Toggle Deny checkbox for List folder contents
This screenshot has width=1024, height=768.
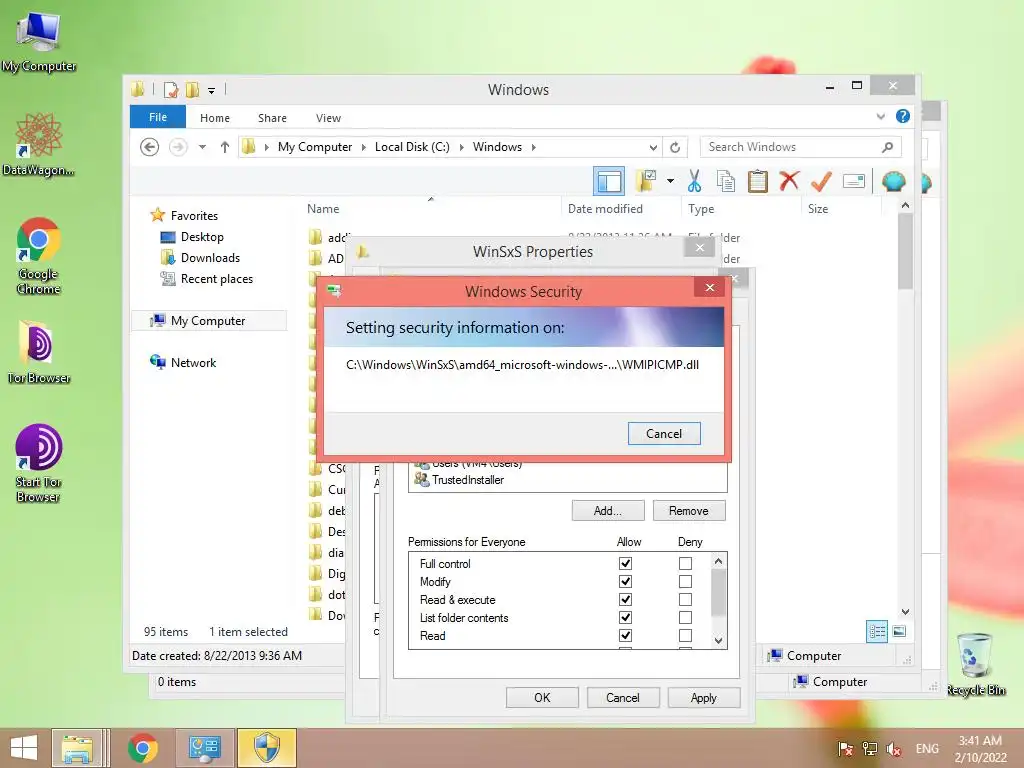(x=685, y=617)
